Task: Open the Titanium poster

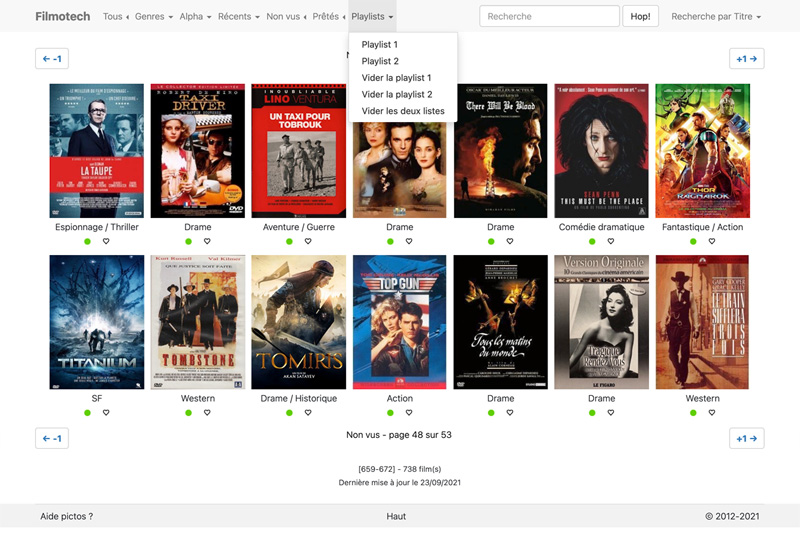Action: (x=96, y=322)
